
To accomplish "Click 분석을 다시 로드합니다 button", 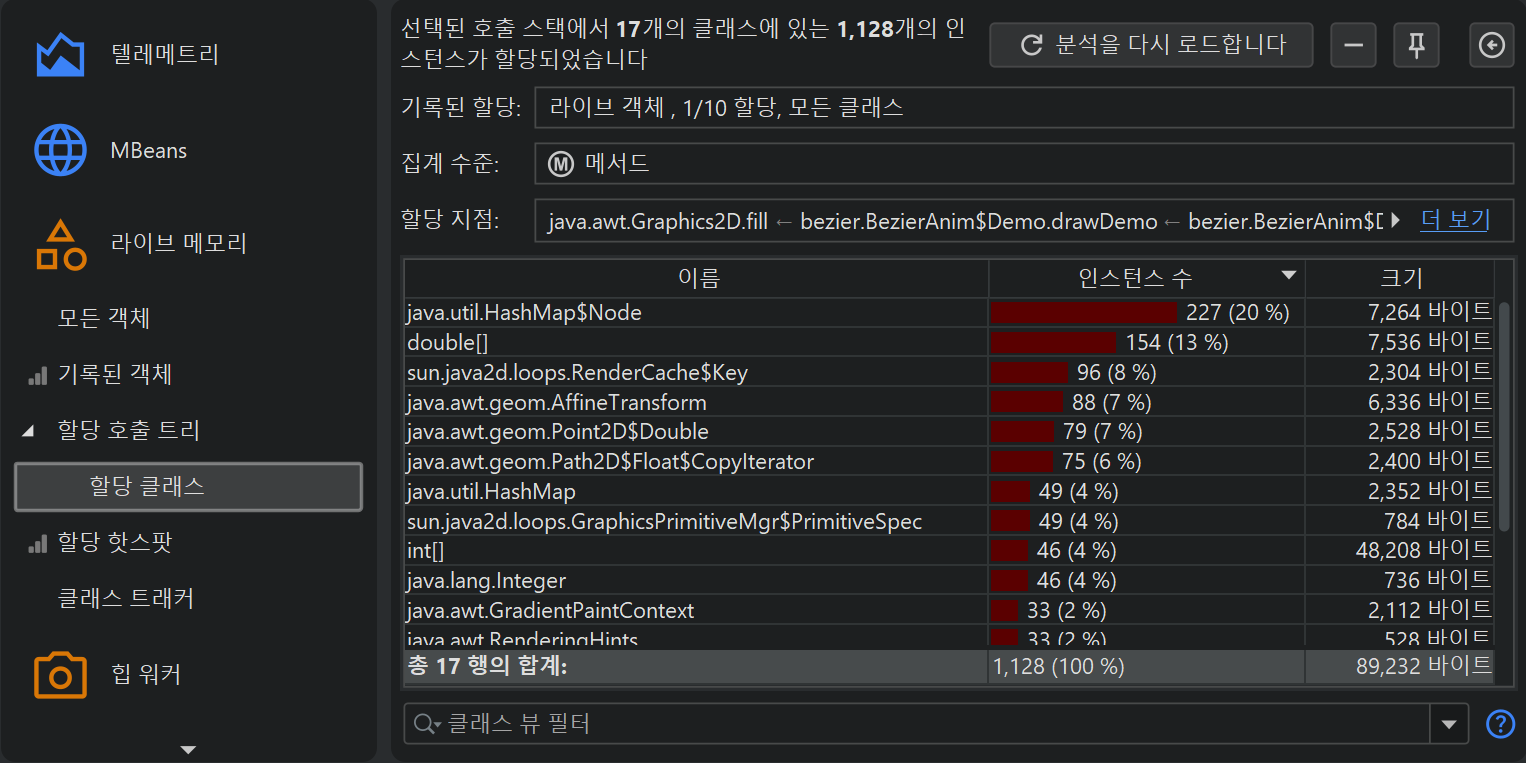I will point(1150,46).
